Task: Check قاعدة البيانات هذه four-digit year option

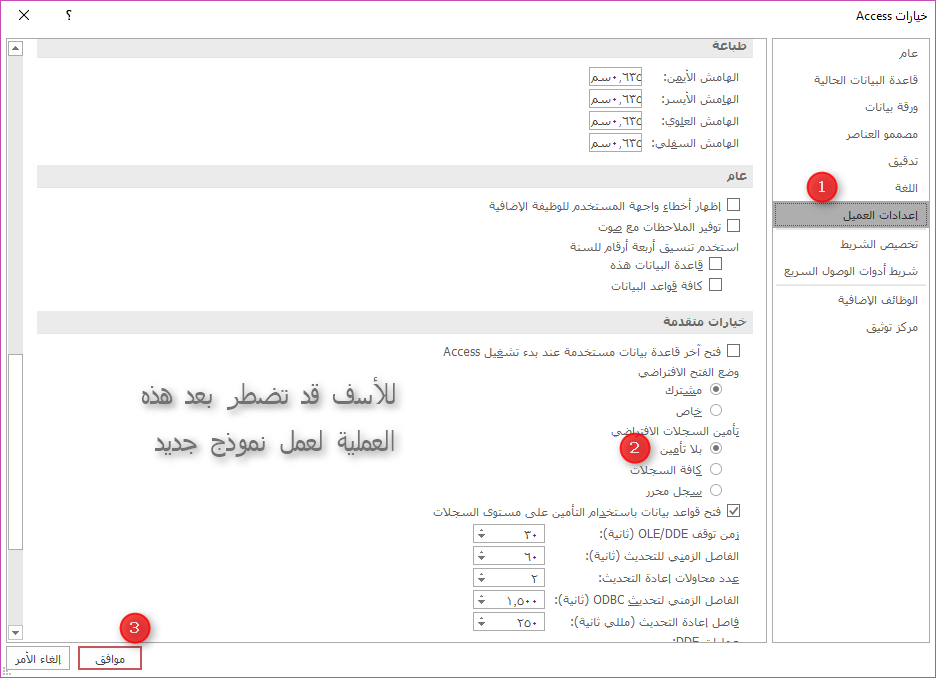Action: point(716,264)
